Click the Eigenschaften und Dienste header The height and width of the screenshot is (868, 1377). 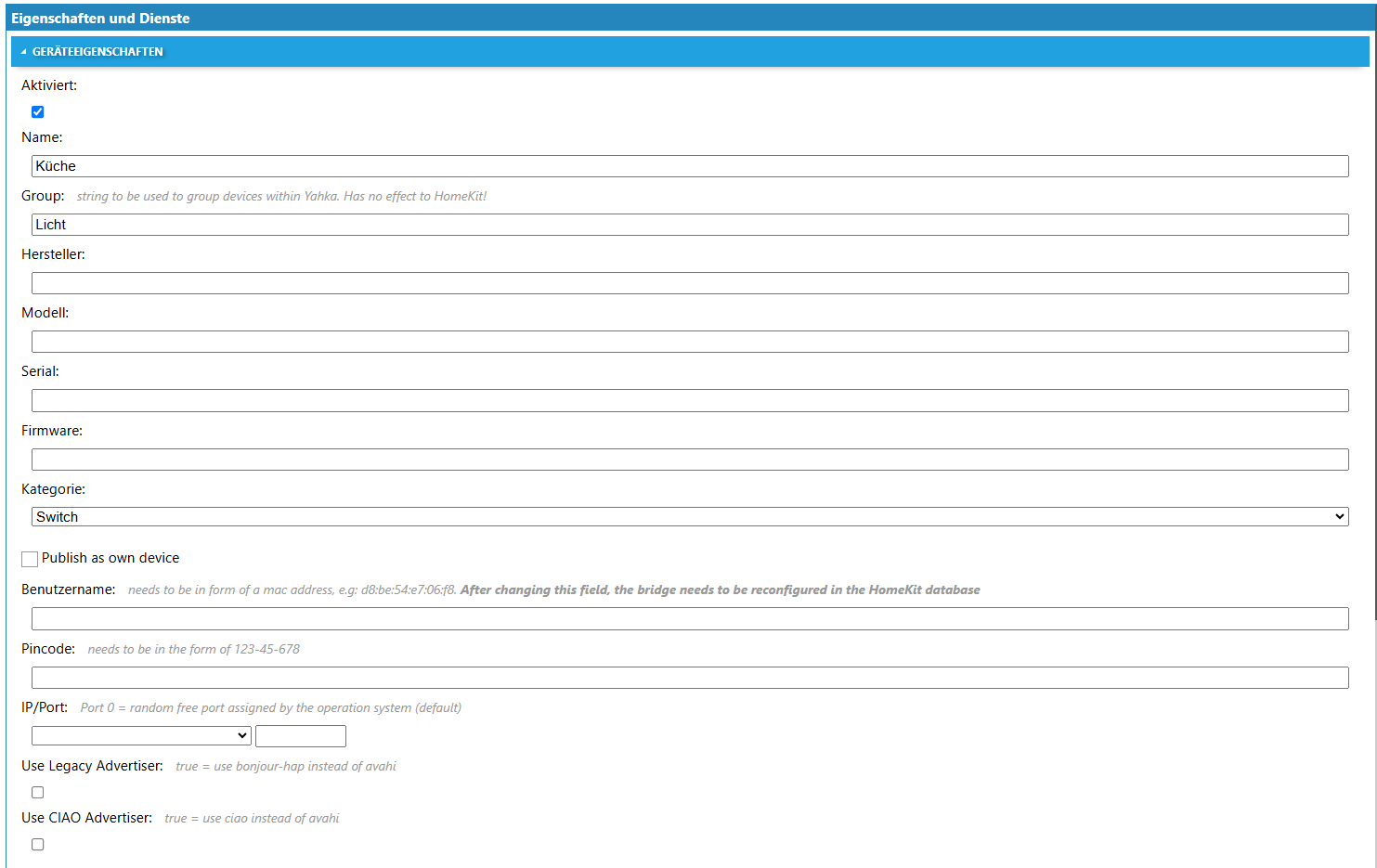[100, 19]
